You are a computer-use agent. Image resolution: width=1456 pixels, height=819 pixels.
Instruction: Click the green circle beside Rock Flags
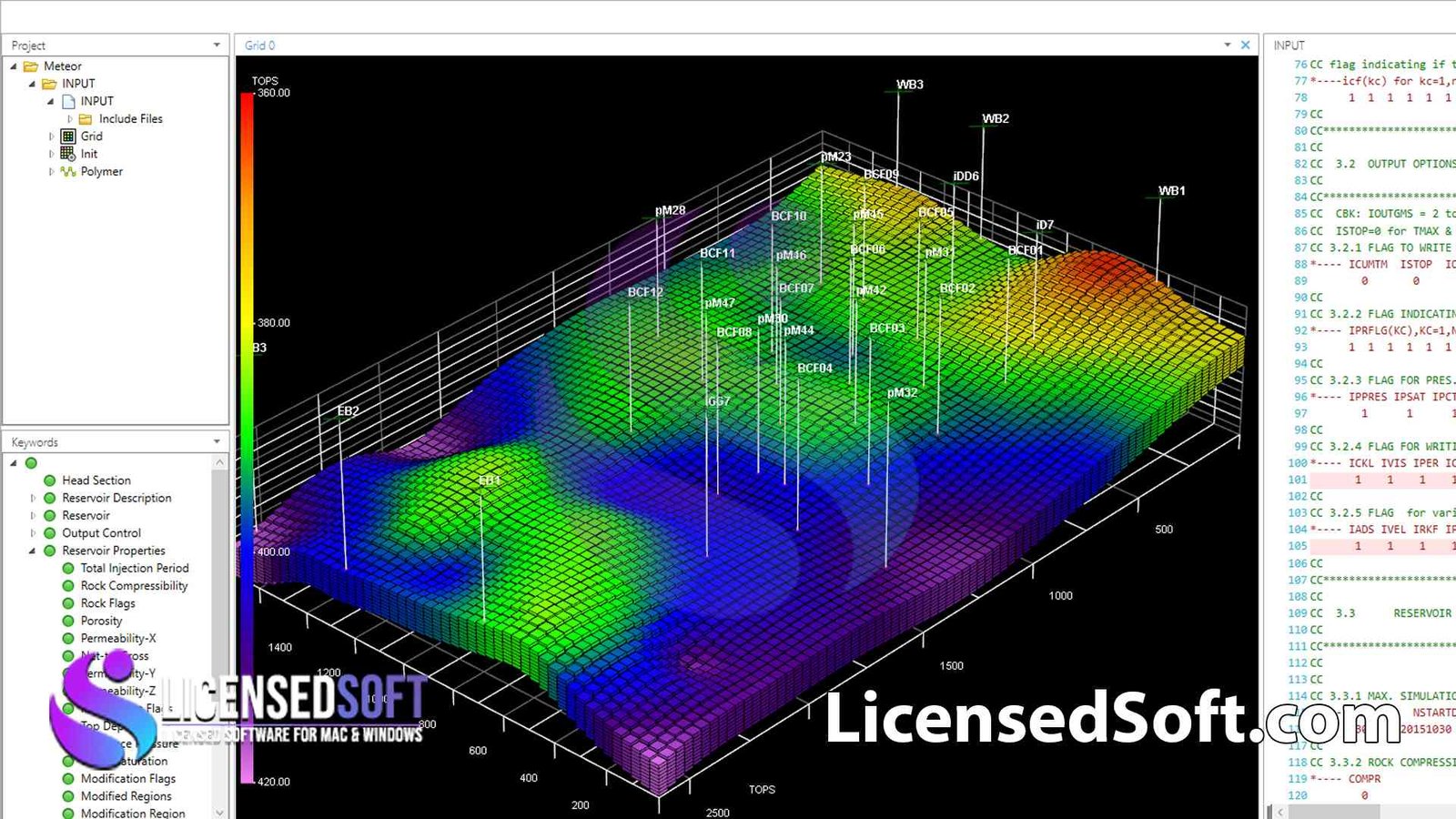pos(68,603)
